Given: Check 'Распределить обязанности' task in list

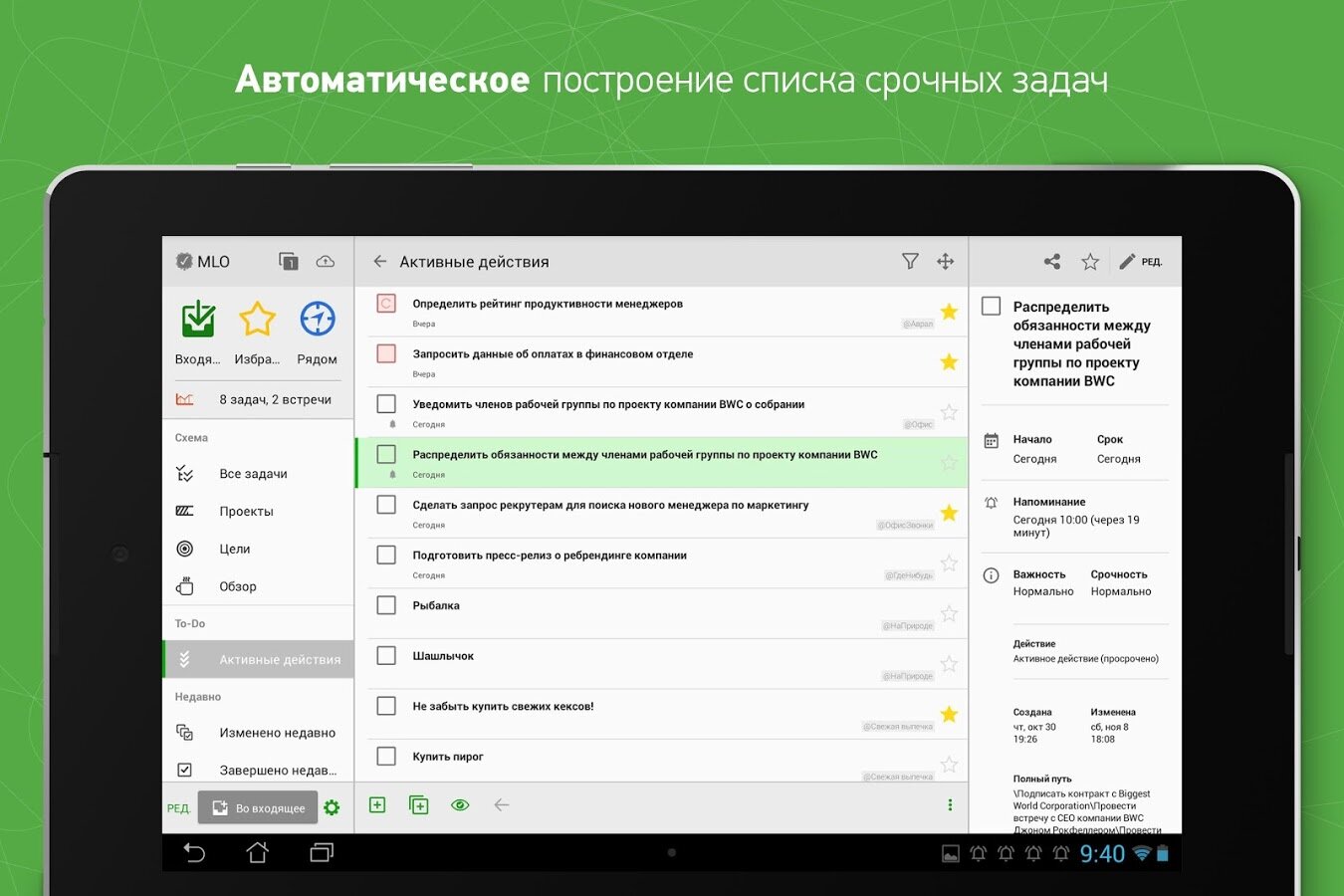Looking at the screenshot, I should point(386,454).
